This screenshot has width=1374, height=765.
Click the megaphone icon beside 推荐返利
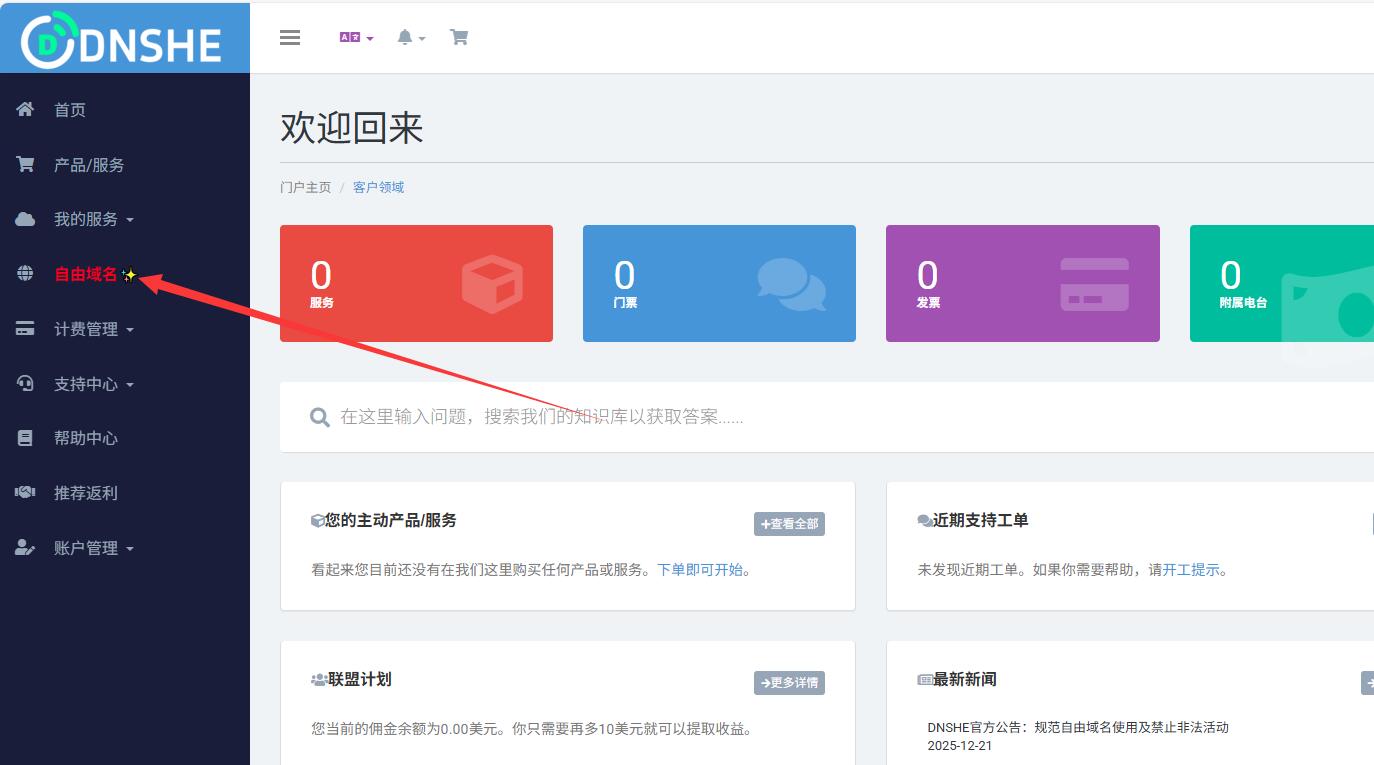click(24, 492)
